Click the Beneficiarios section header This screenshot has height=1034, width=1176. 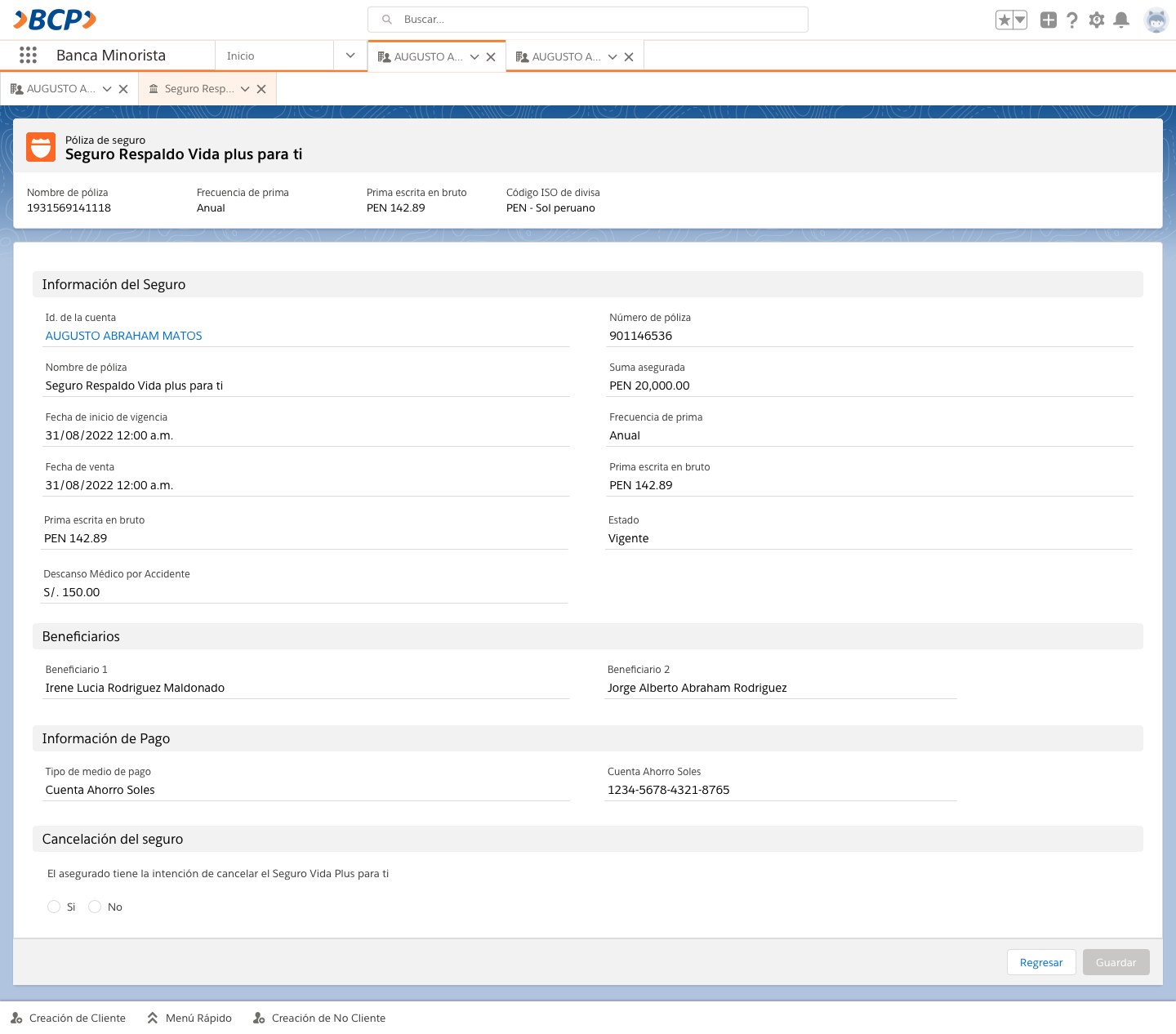[588, 636]
